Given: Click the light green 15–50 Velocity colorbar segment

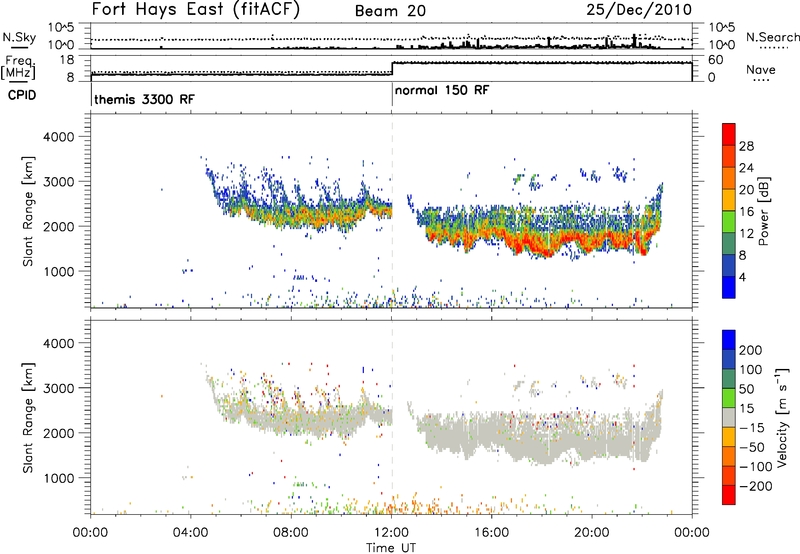Looking at the screenshot, I should pos(729,398).
